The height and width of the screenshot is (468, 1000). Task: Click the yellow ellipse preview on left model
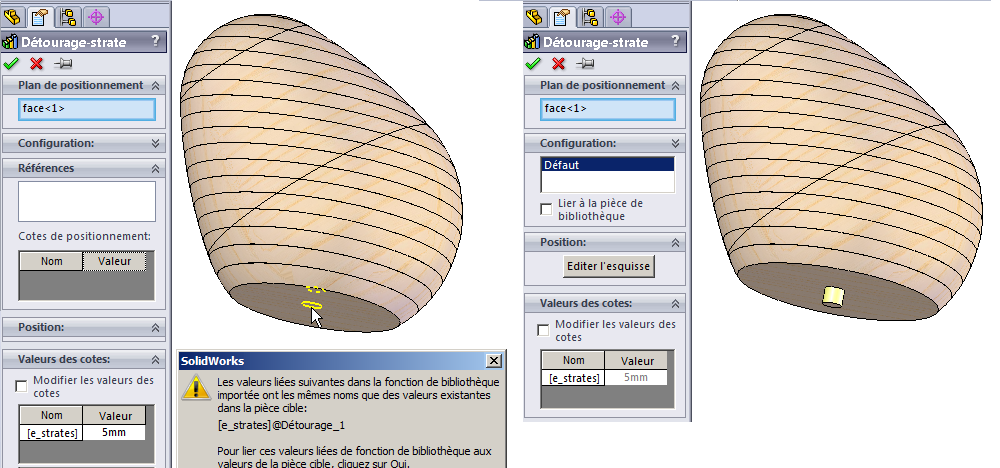coord(312,305)
